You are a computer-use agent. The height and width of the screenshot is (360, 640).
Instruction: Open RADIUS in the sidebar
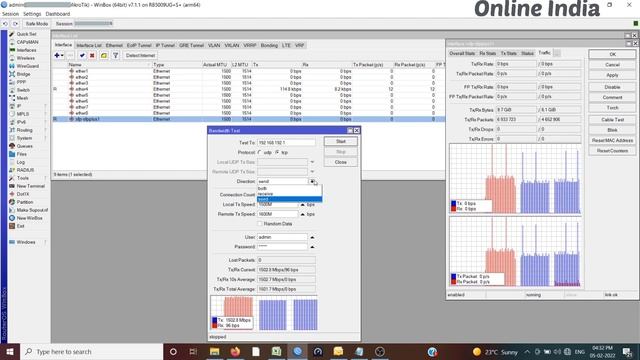point(25,170)
